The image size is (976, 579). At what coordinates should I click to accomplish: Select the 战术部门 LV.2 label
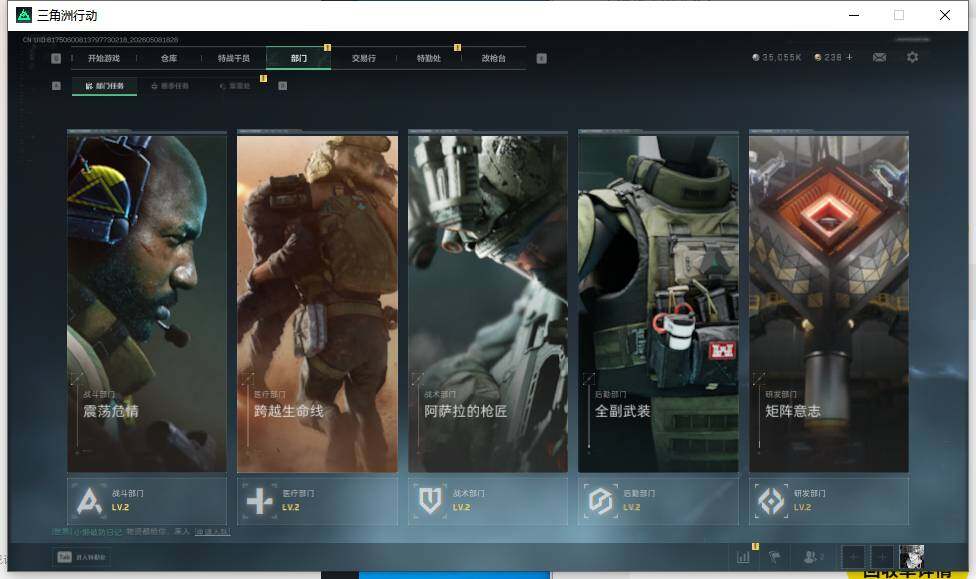[469, 500]
